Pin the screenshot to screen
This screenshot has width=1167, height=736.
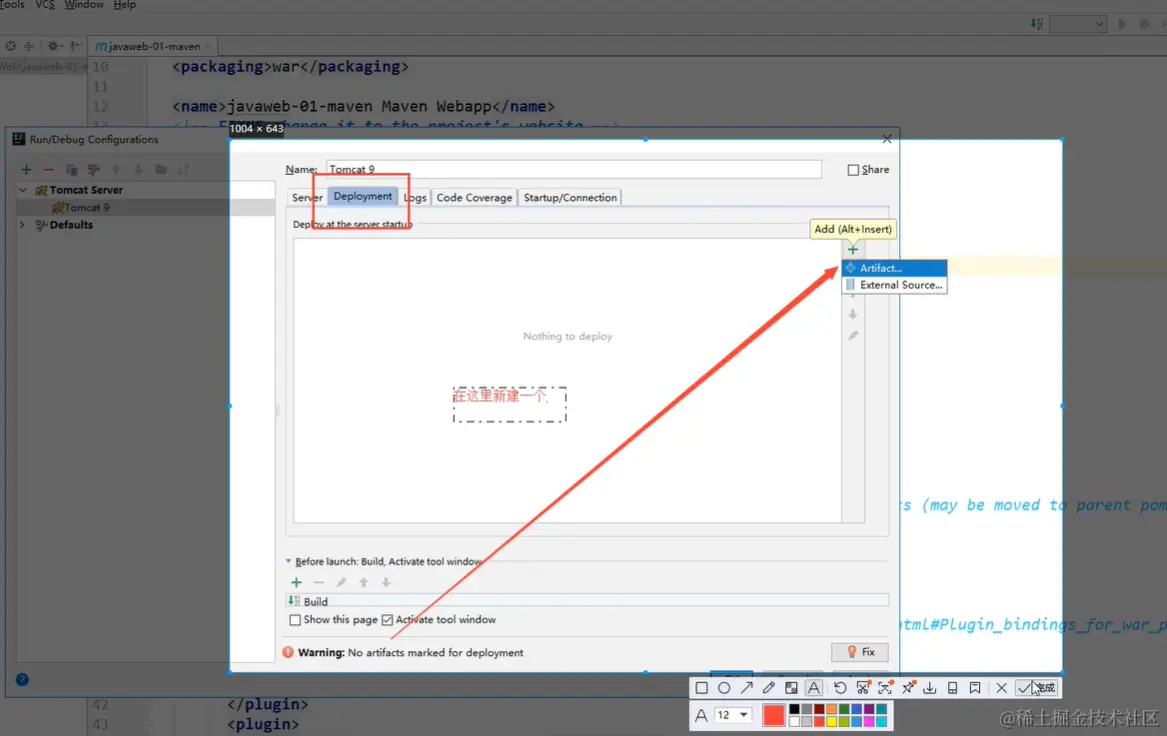coord(908,688)
